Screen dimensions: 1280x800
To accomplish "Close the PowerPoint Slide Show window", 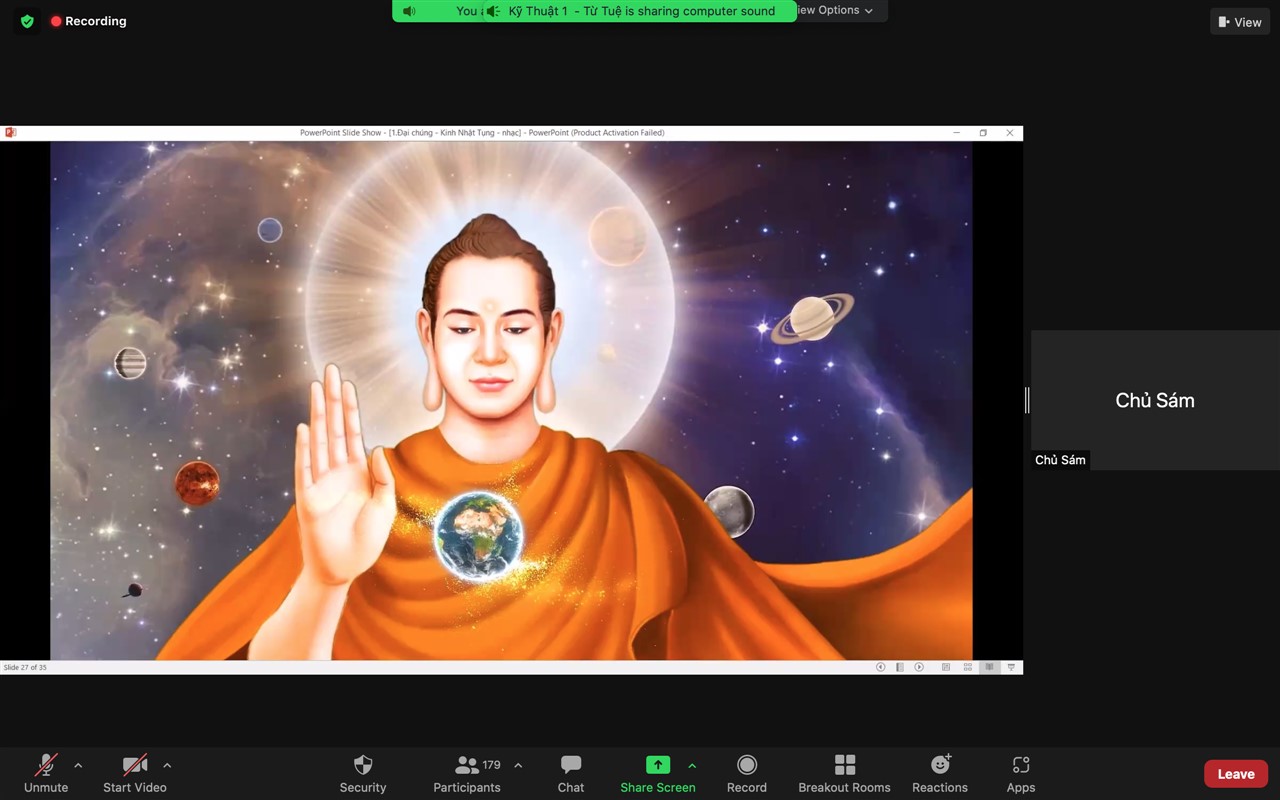I will click(x=1010, y=132).
